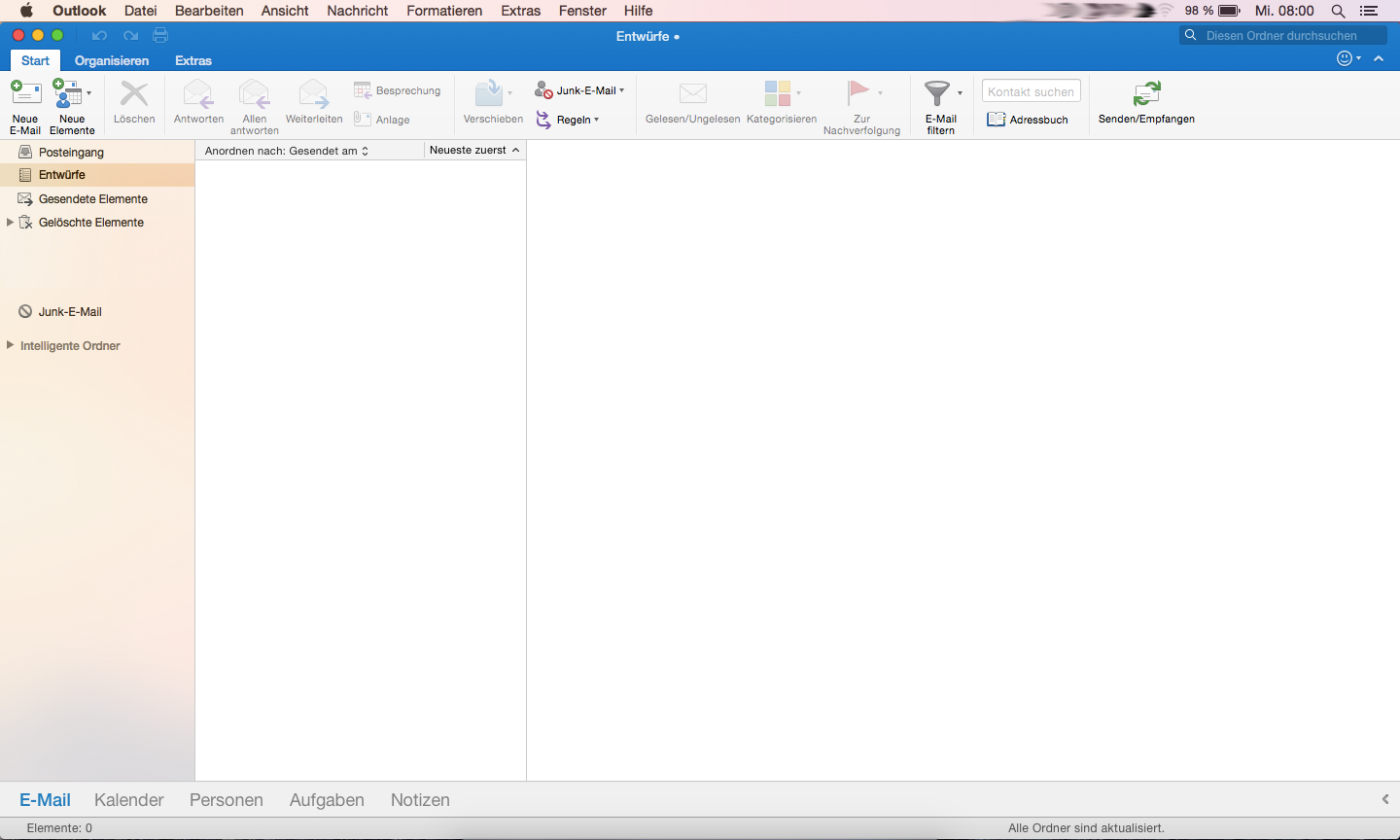
Task: Open the Outlook application menu
Action: pos(79,11)
